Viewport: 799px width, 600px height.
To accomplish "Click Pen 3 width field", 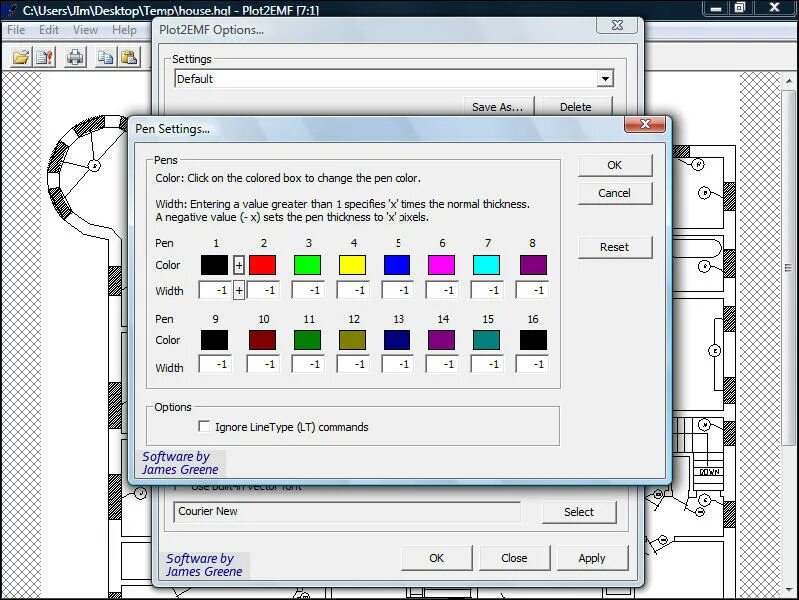I will click(308, 290).
